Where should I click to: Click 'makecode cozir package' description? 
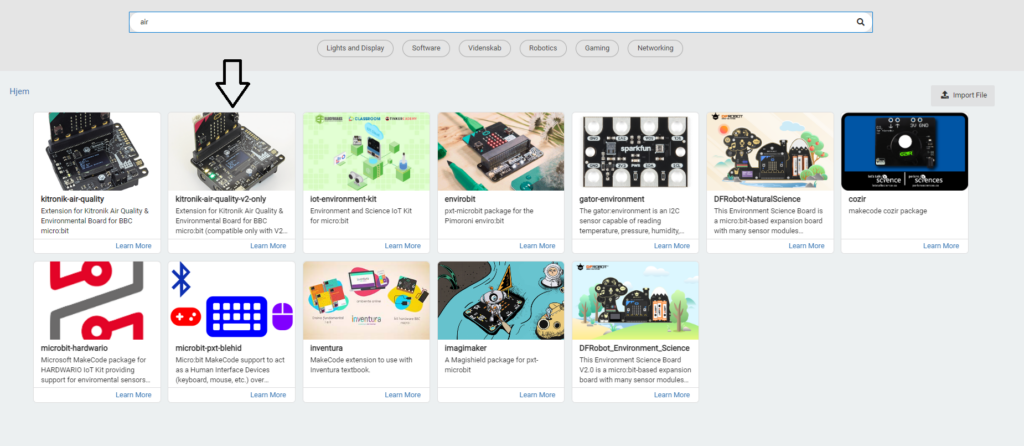(887, 211)
